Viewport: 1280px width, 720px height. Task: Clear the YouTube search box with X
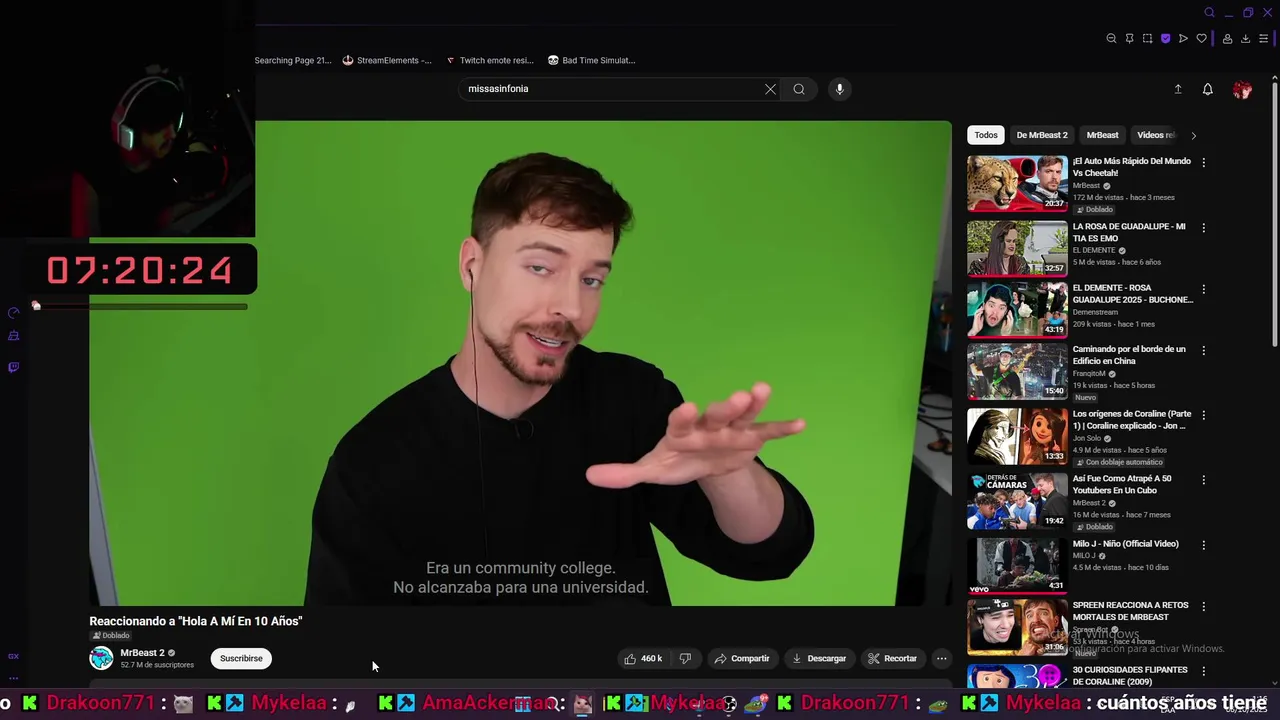770,89
